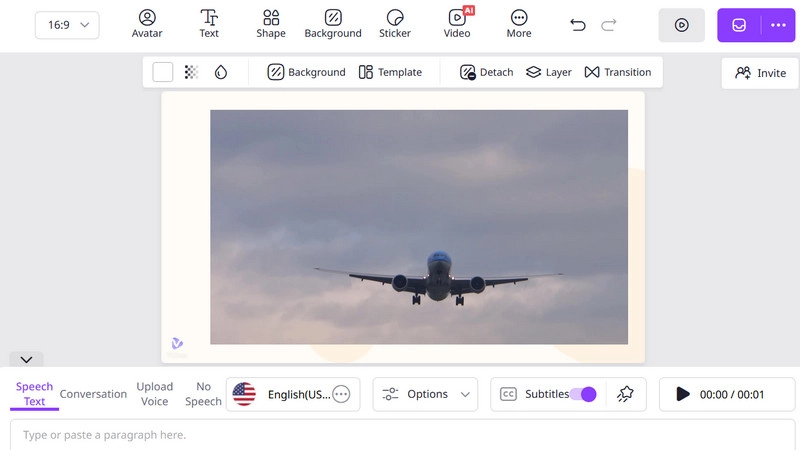The height and width of the screenshot is (450, 800).
Task: Click the magic pin icon beside Subtitles
Action: pos(626,394)
